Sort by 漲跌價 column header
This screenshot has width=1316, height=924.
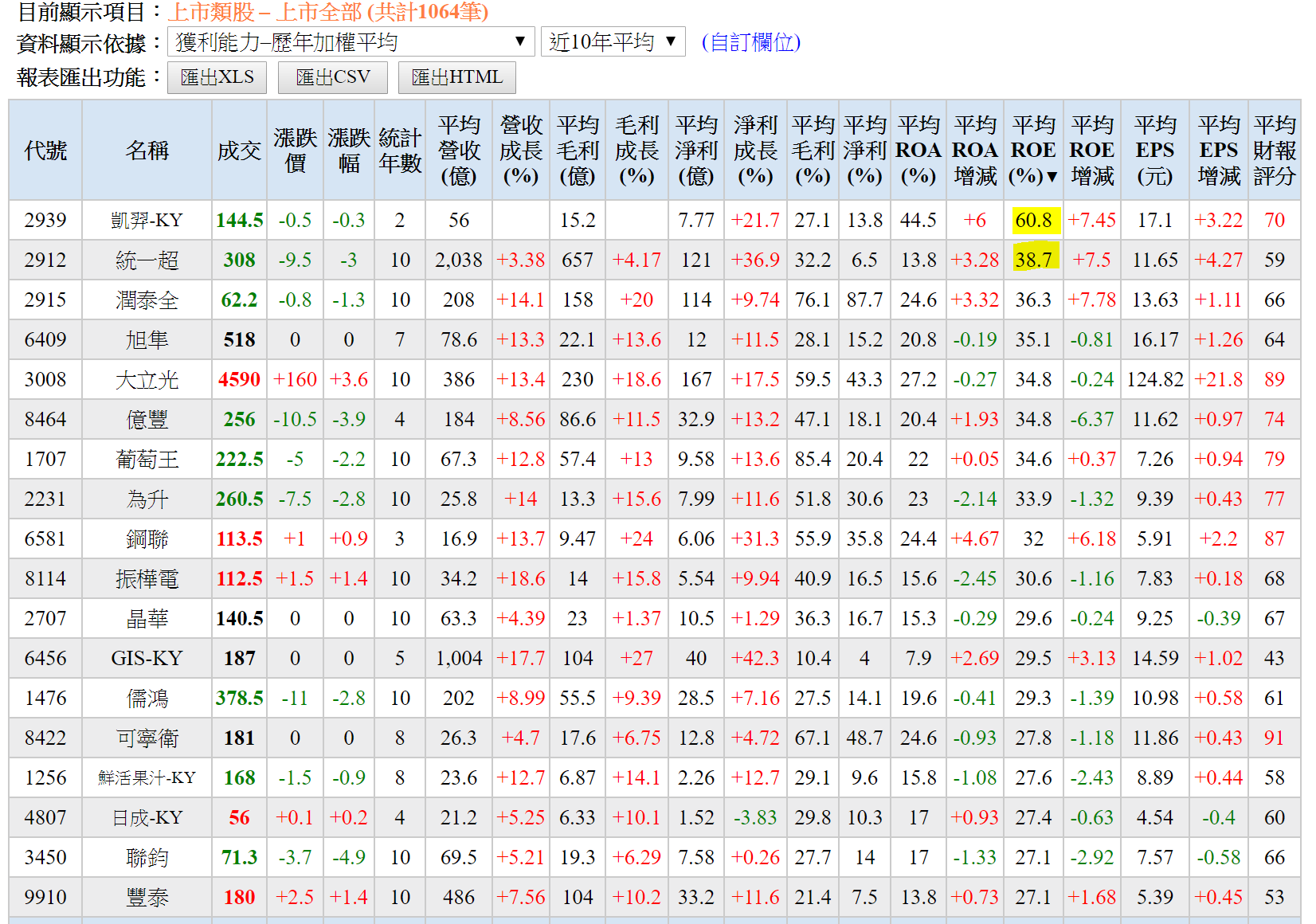(x=295, y=150)
